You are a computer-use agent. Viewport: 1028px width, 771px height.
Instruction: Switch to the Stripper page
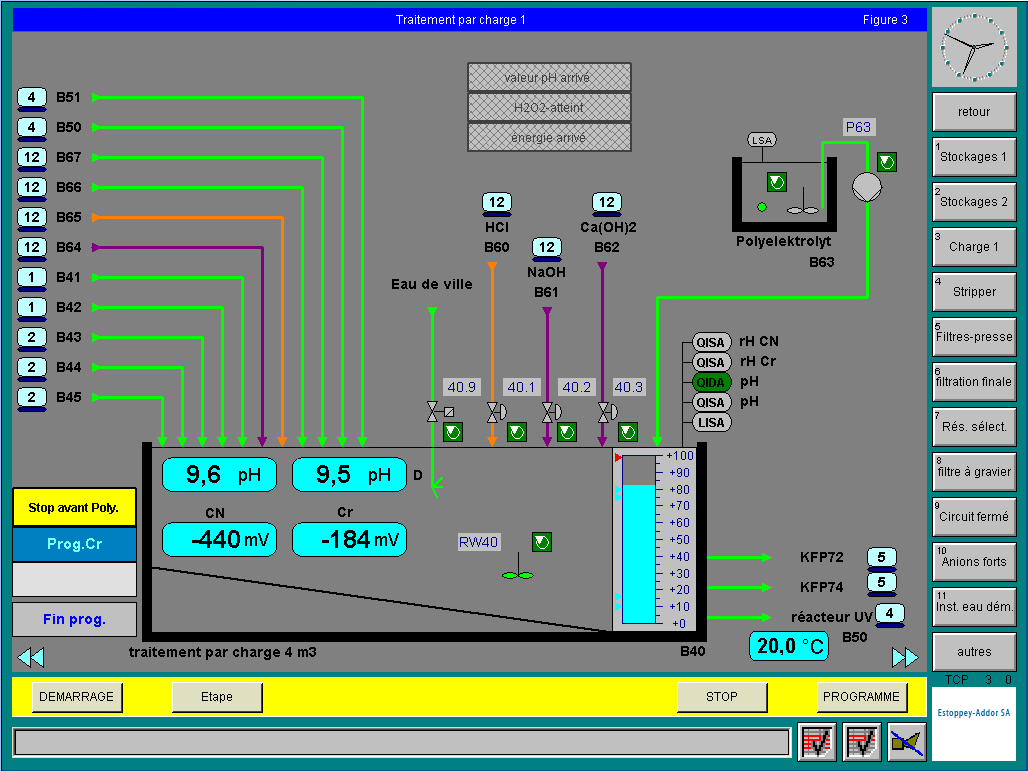click(973, 292)
